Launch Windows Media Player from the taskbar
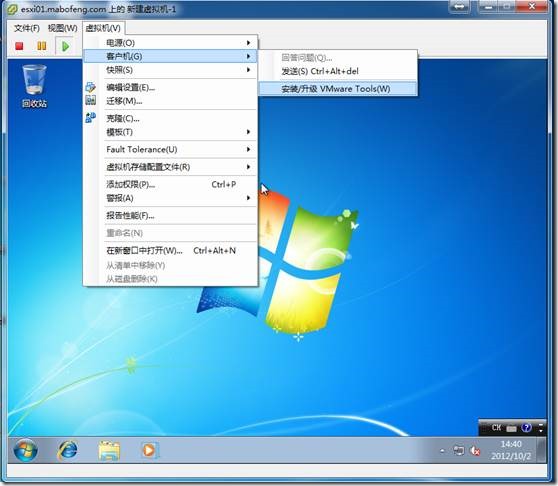558x486 pixels. [149, 450]
